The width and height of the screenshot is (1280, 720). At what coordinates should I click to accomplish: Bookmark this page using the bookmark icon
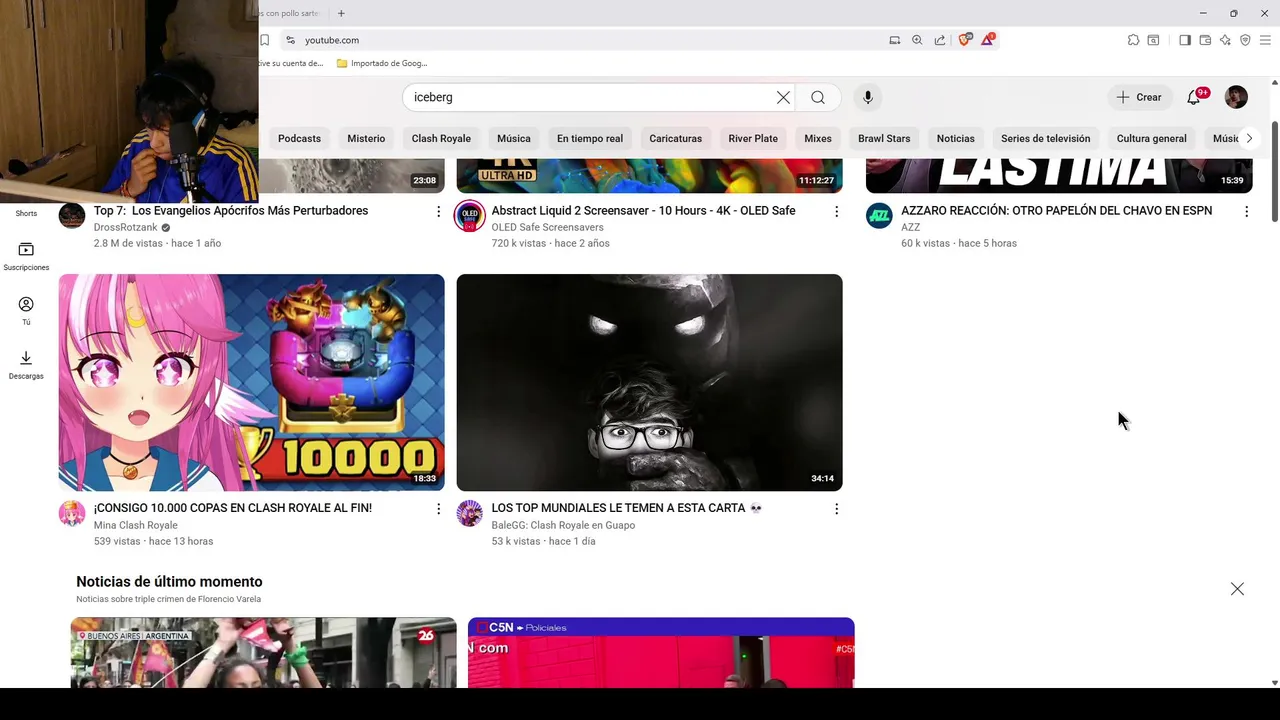tap(264, 40)
